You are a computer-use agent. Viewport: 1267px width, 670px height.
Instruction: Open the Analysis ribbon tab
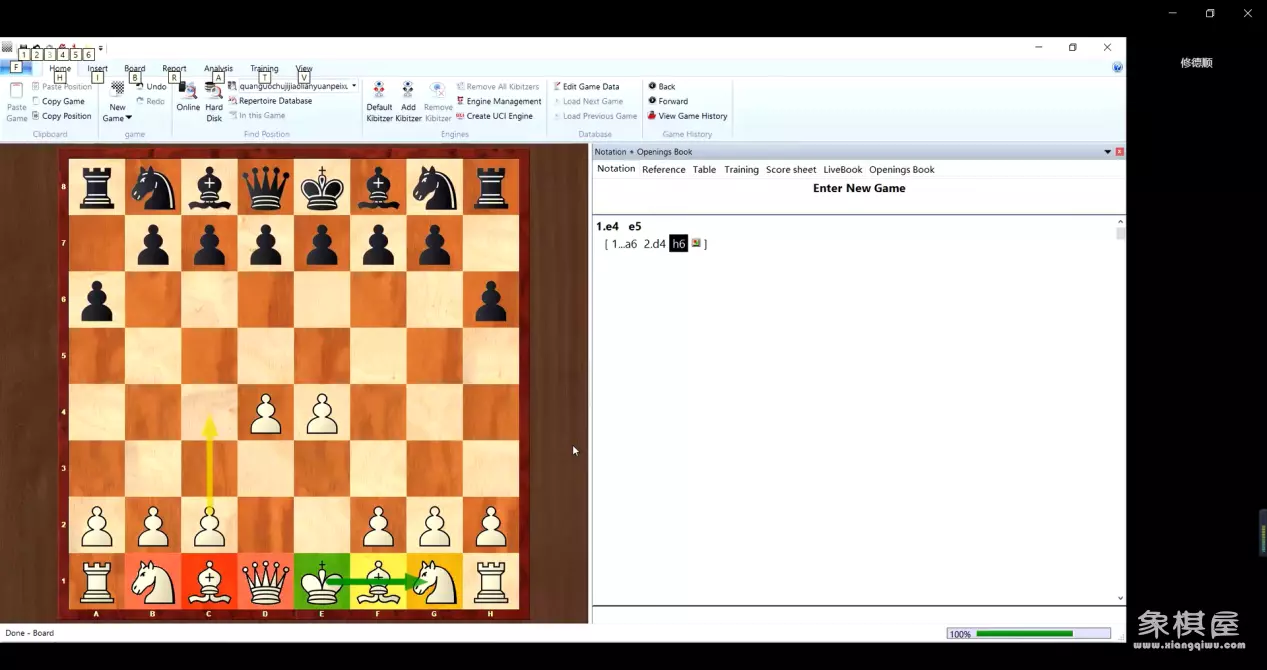click(218, 69)
